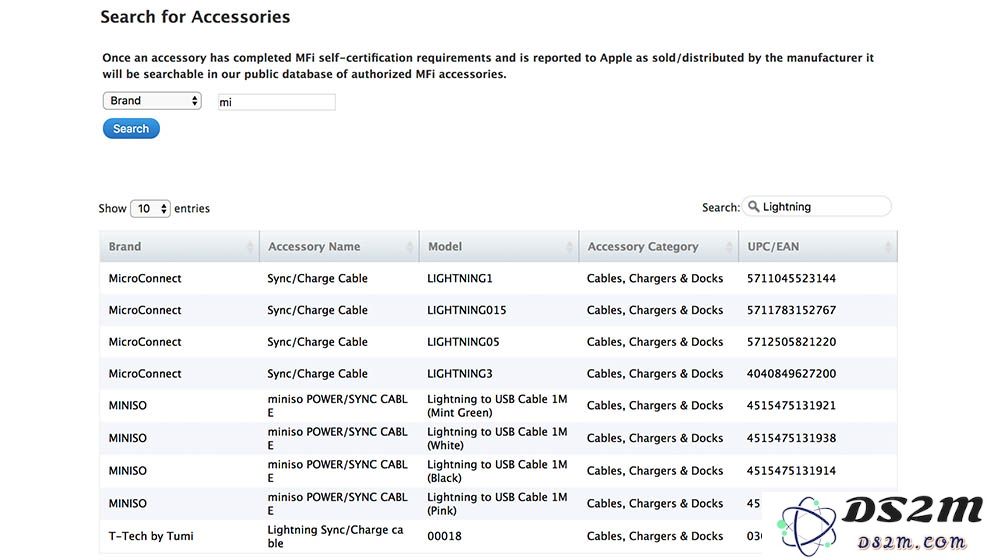This screenshot has width=1000, height=560.
Task: Click the sort arrows icon in Accessory Name header
Action: click(x=409, y=247)
